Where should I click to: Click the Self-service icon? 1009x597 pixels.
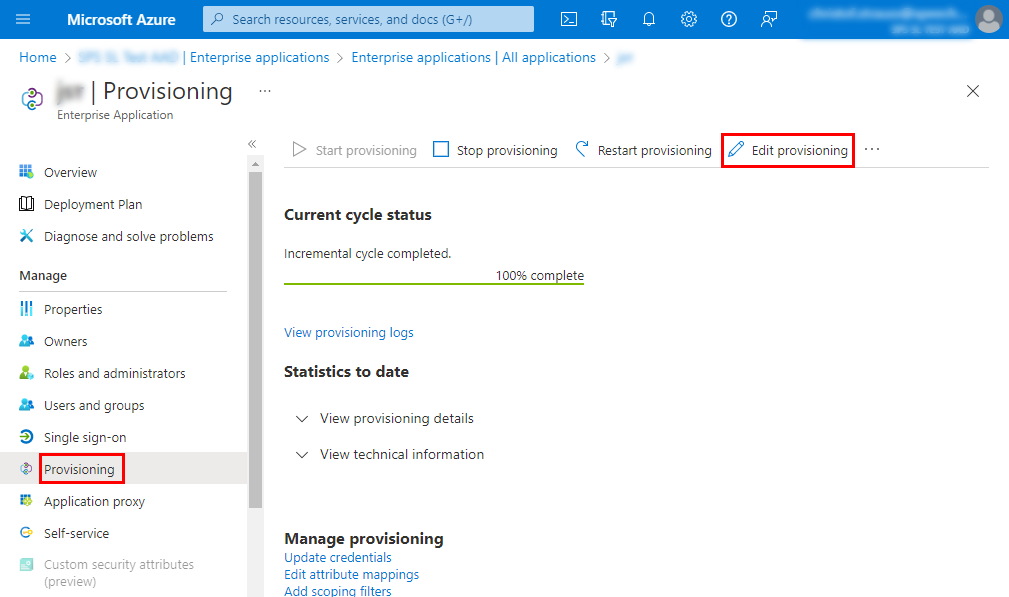[x=26, y=533]
